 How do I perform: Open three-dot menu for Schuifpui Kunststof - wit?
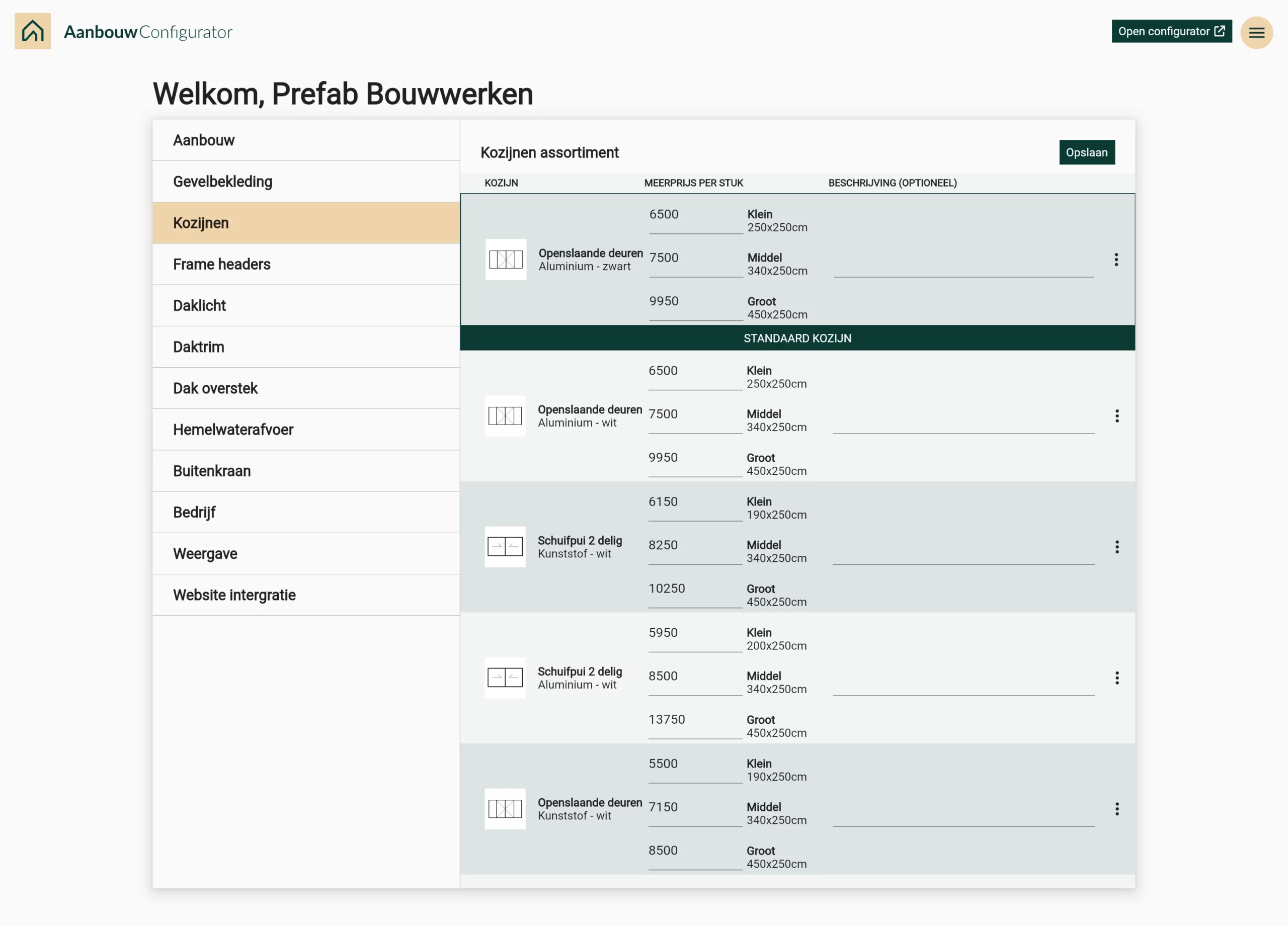pos(1116,547)
